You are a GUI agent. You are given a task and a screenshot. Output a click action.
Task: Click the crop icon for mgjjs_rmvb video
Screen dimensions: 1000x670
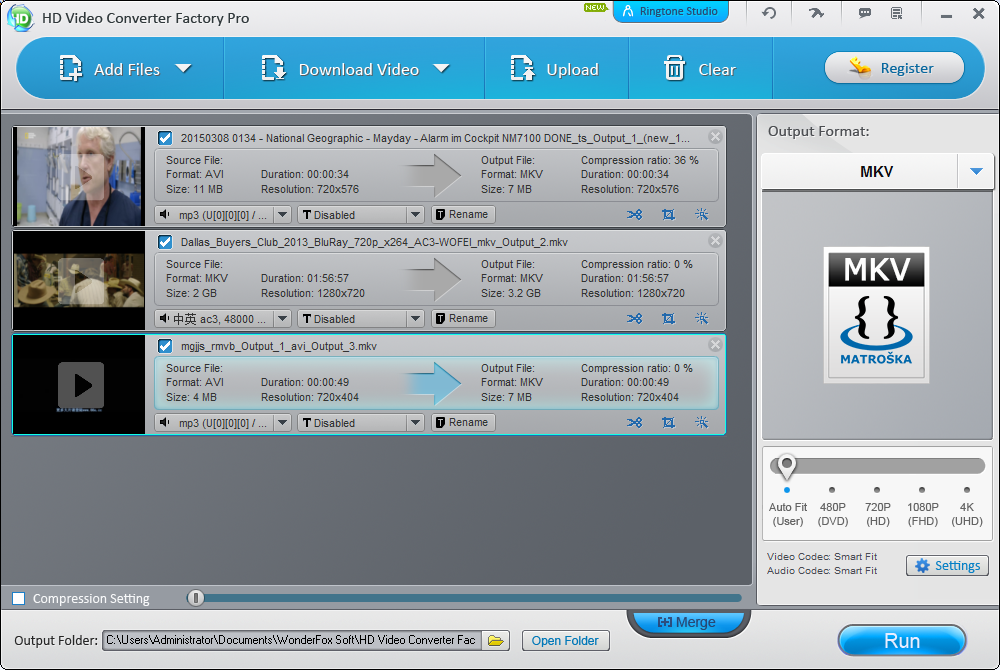pyautogui.click(x=668, y=423)
